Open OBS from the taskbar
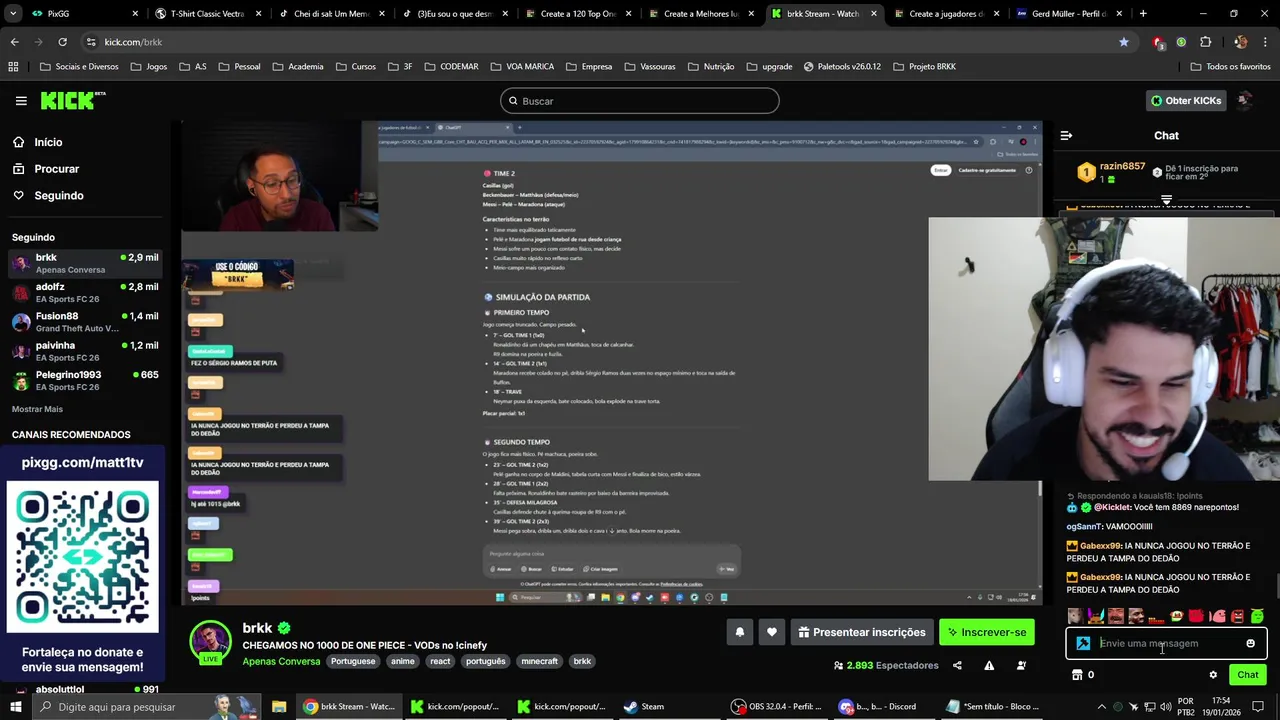The image size is (1280, 720). 777,706
